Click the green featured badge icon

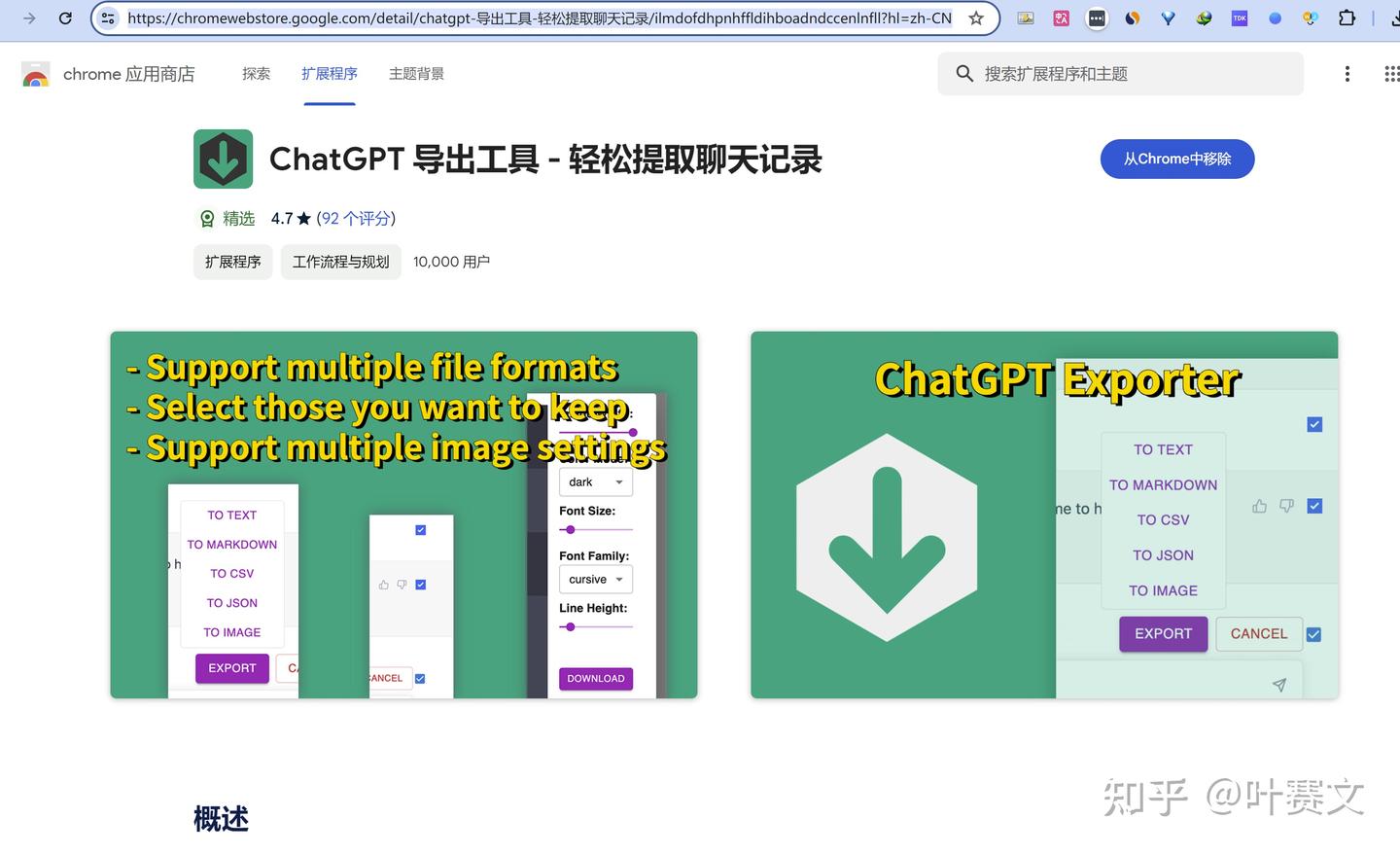[207, 218]
